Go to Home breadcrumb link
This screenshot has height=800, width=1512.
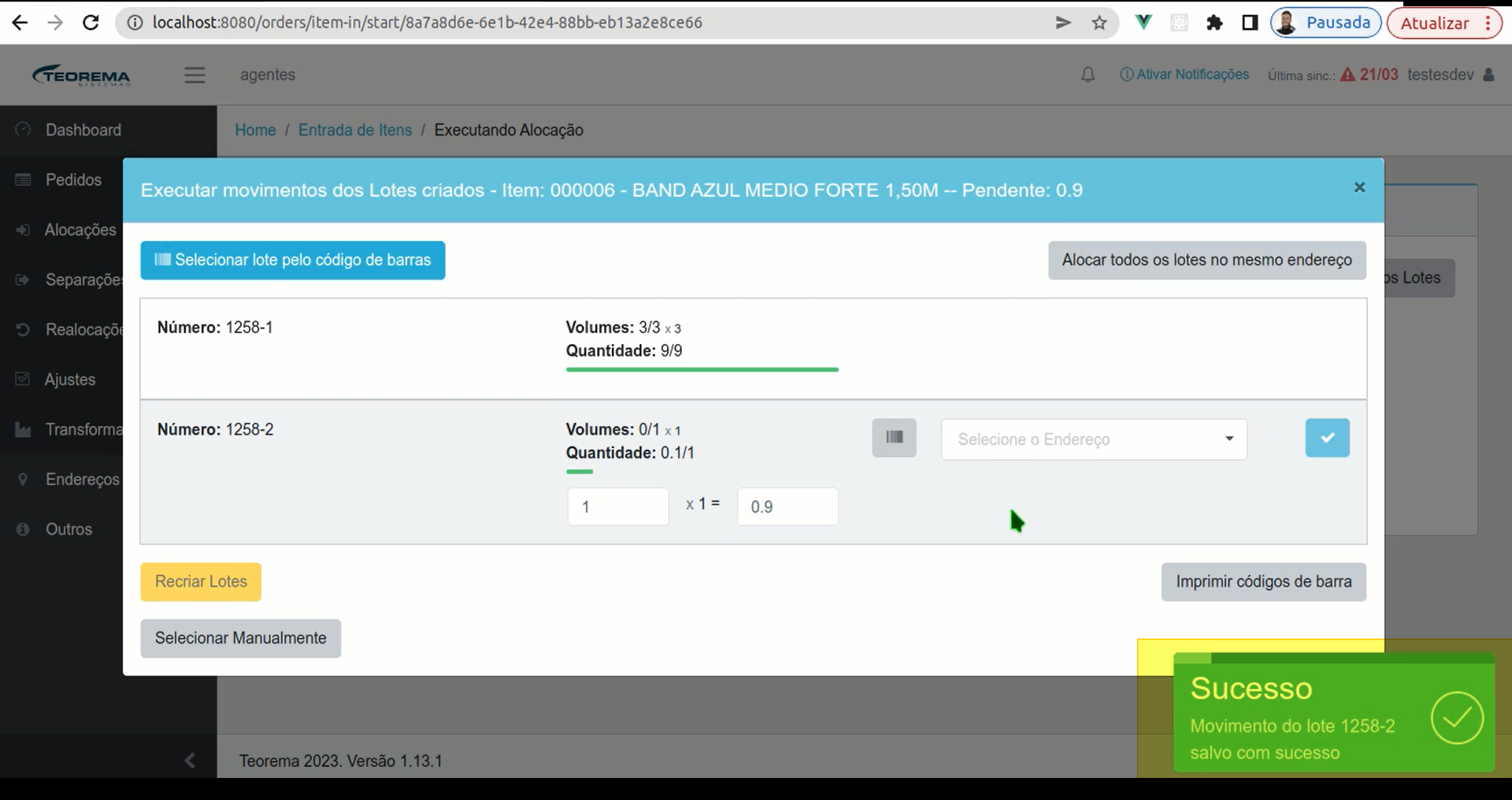click(x=255, y=130)
